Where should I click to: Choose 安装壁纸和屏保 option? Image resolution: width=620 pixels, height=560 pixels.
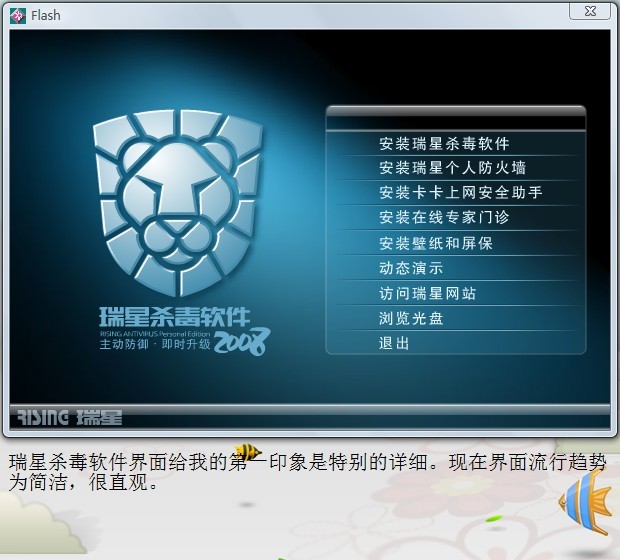(x=436, y=243)
